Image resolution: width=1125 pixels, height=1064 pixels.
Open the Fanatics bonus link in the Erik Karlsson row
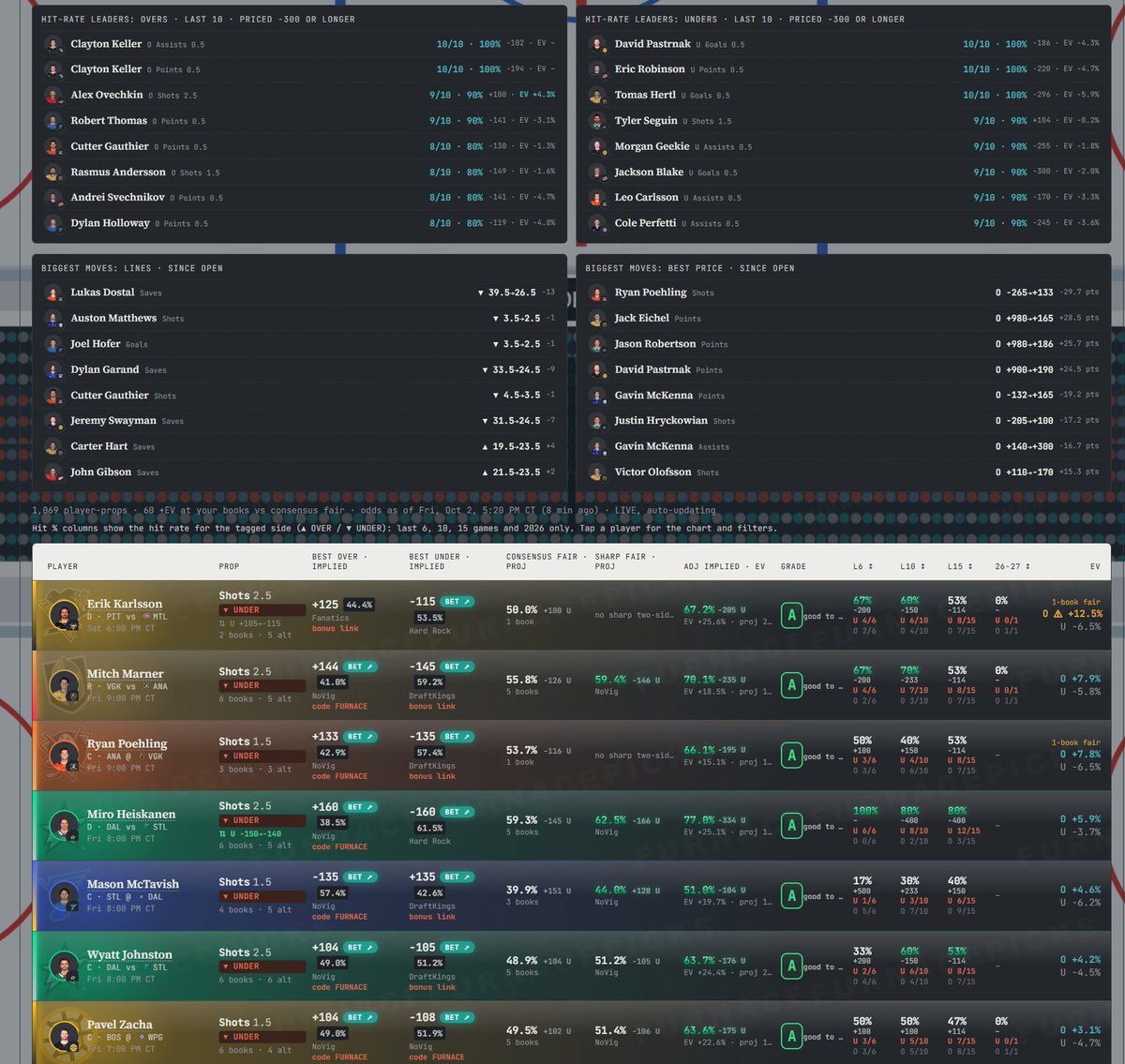pos(336,629)
